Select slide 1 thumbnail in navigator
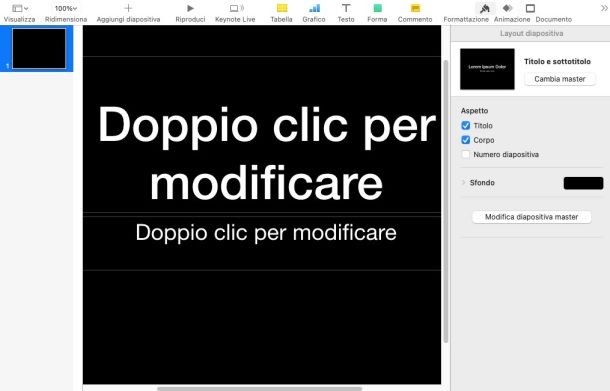Image resolution: width=610 pixels, height=391 pixels. (x=39, y=49)
